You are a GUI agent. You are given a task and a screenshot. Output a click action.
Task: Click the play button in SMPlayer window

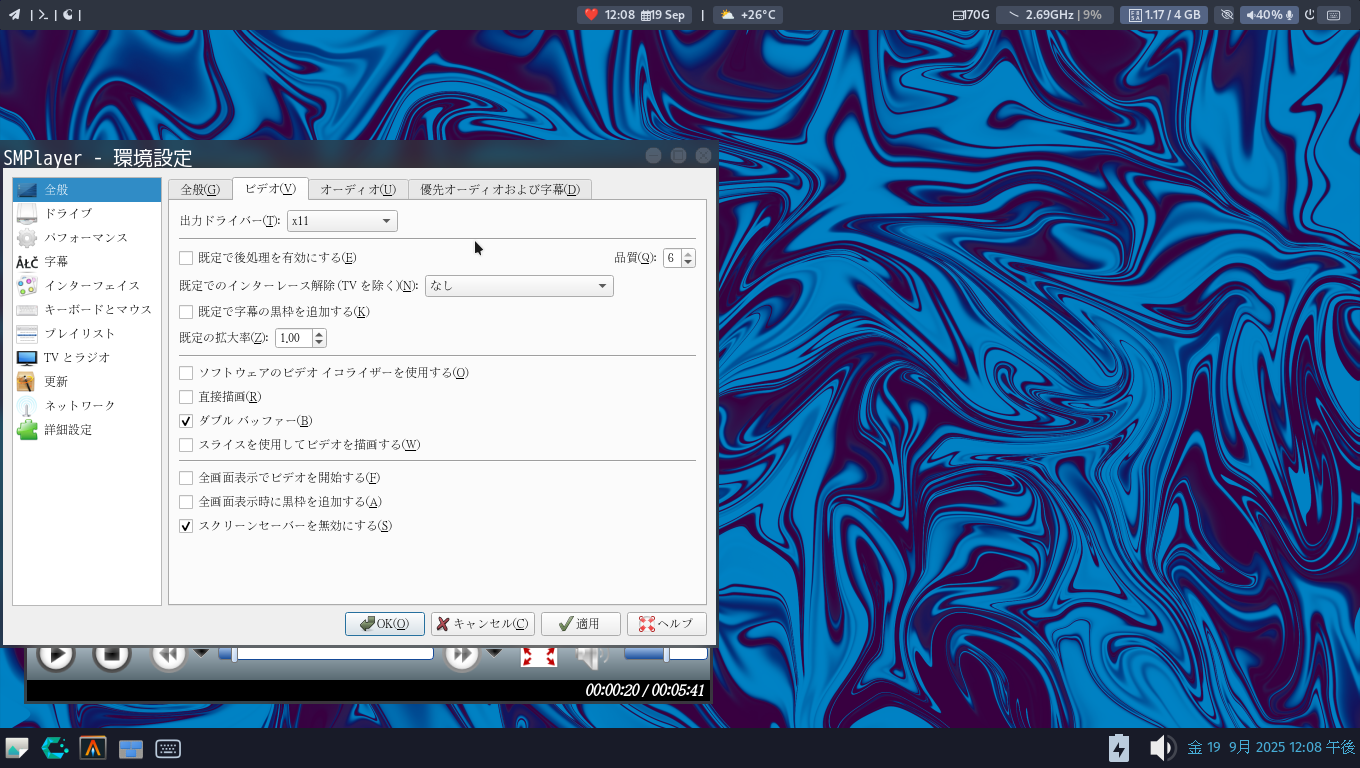56,656
